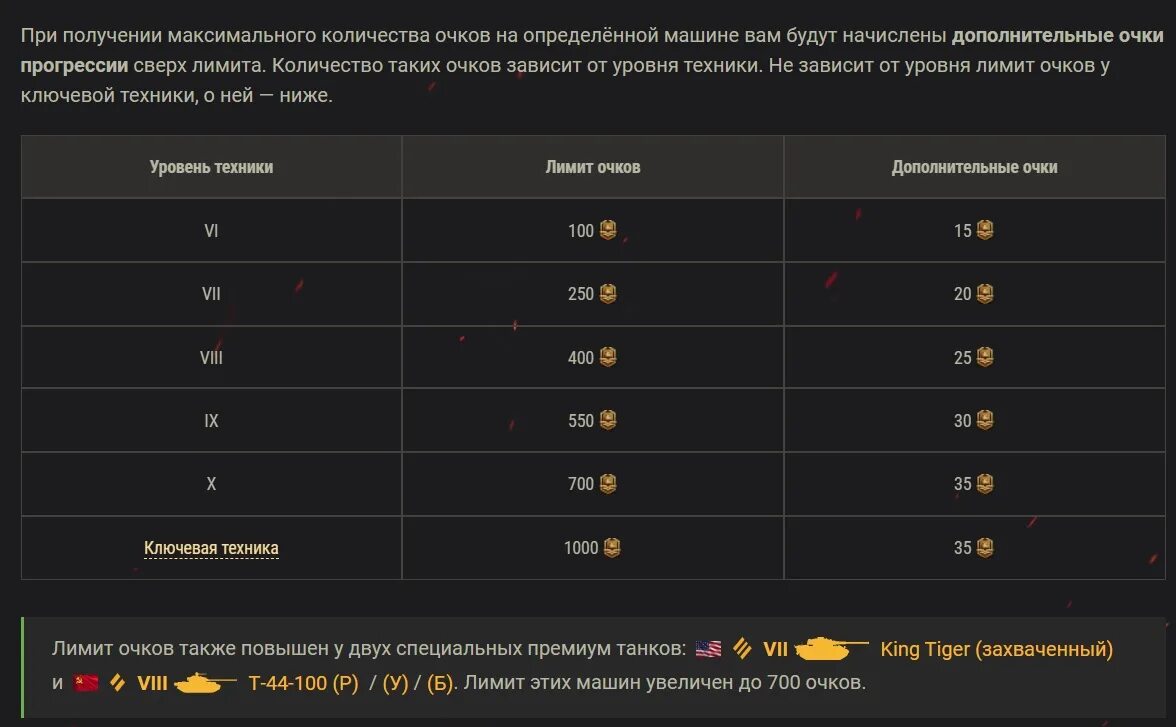Click the USSR flag icon
This screenshot has height=727, width=1176.
click(86, 684)
